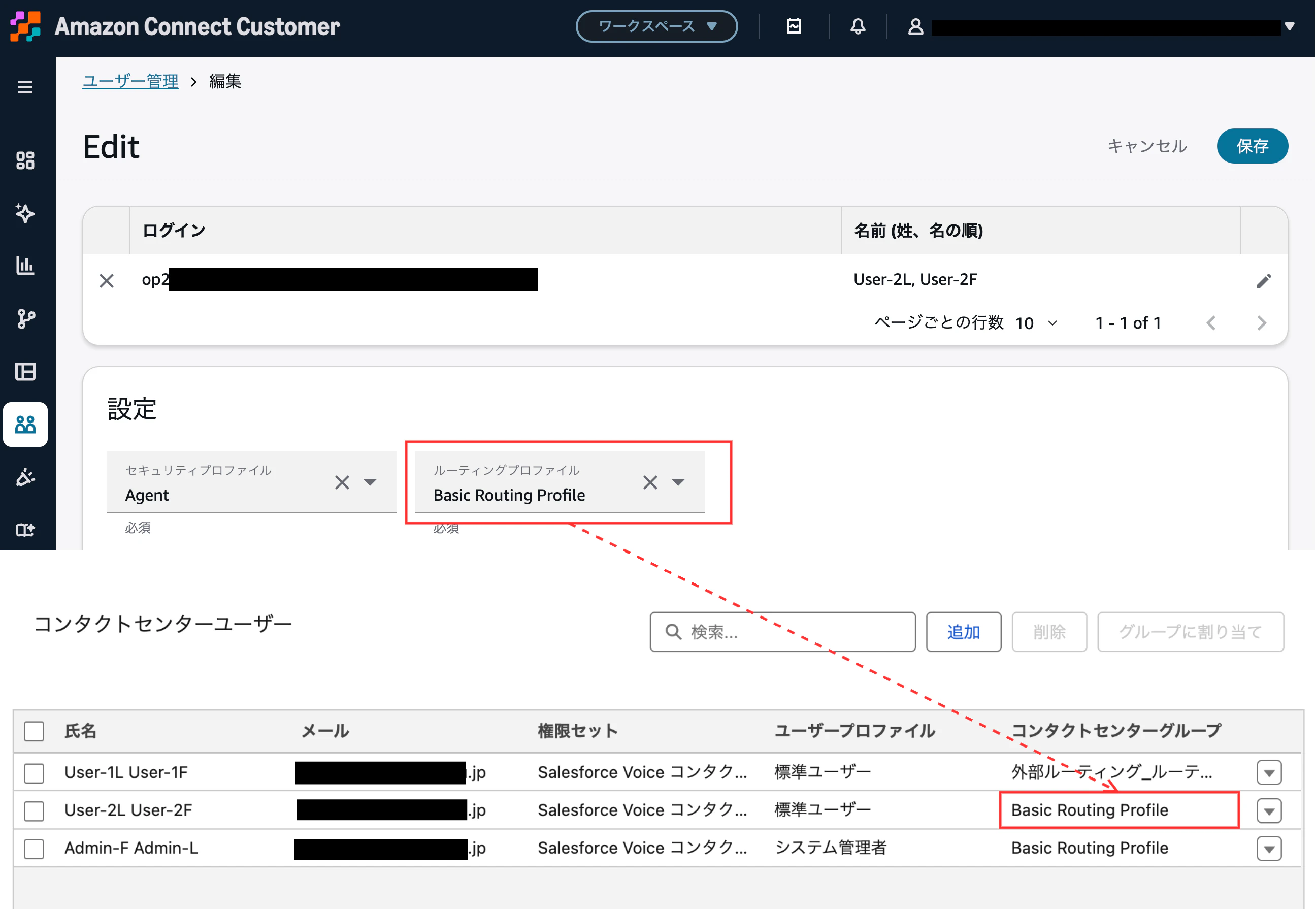Go to previous page of login table
1316x909 pixels.
(x=1211, y=323)
